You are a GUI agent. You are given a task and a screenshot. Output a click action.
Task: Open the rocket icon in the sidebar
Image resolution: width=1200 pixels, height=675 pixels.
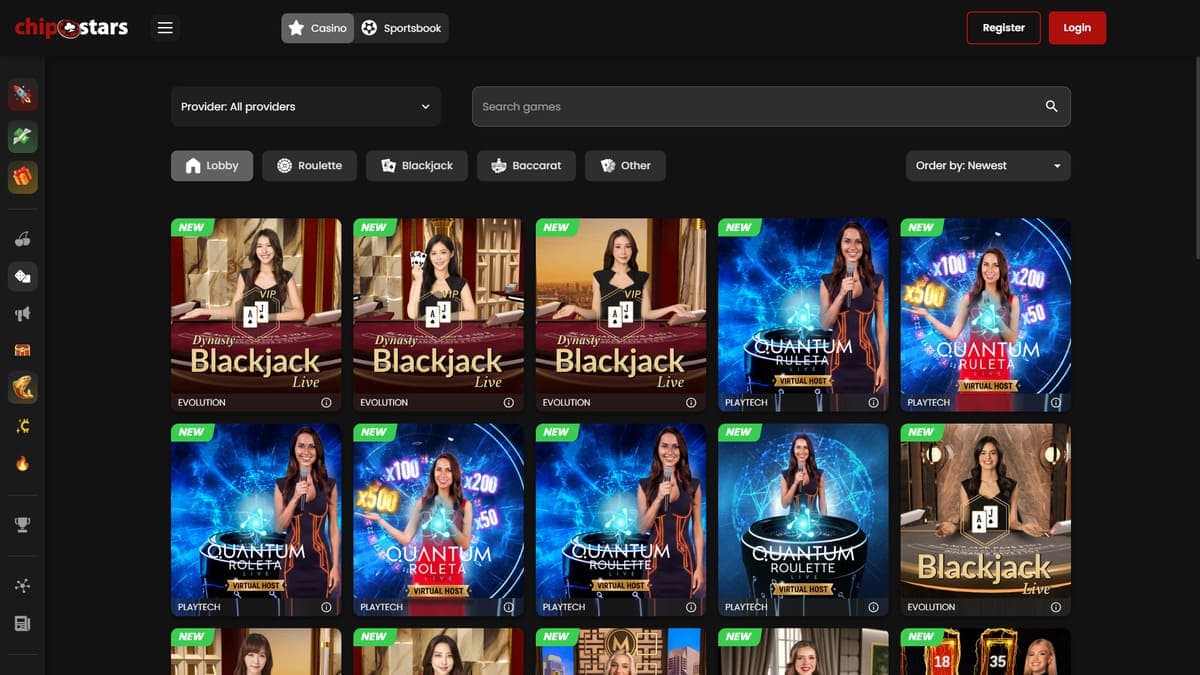[x=22, y=95]
